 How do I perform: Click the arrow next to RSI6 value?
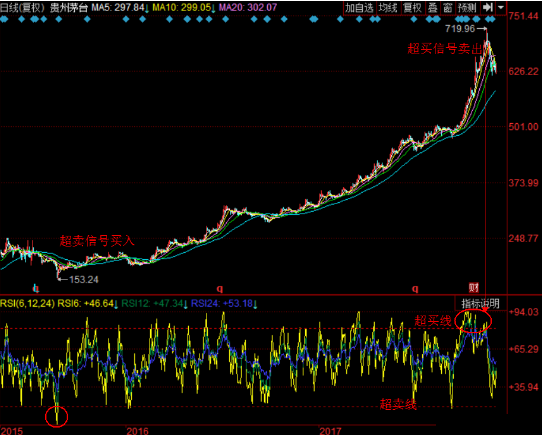(116, 305)
